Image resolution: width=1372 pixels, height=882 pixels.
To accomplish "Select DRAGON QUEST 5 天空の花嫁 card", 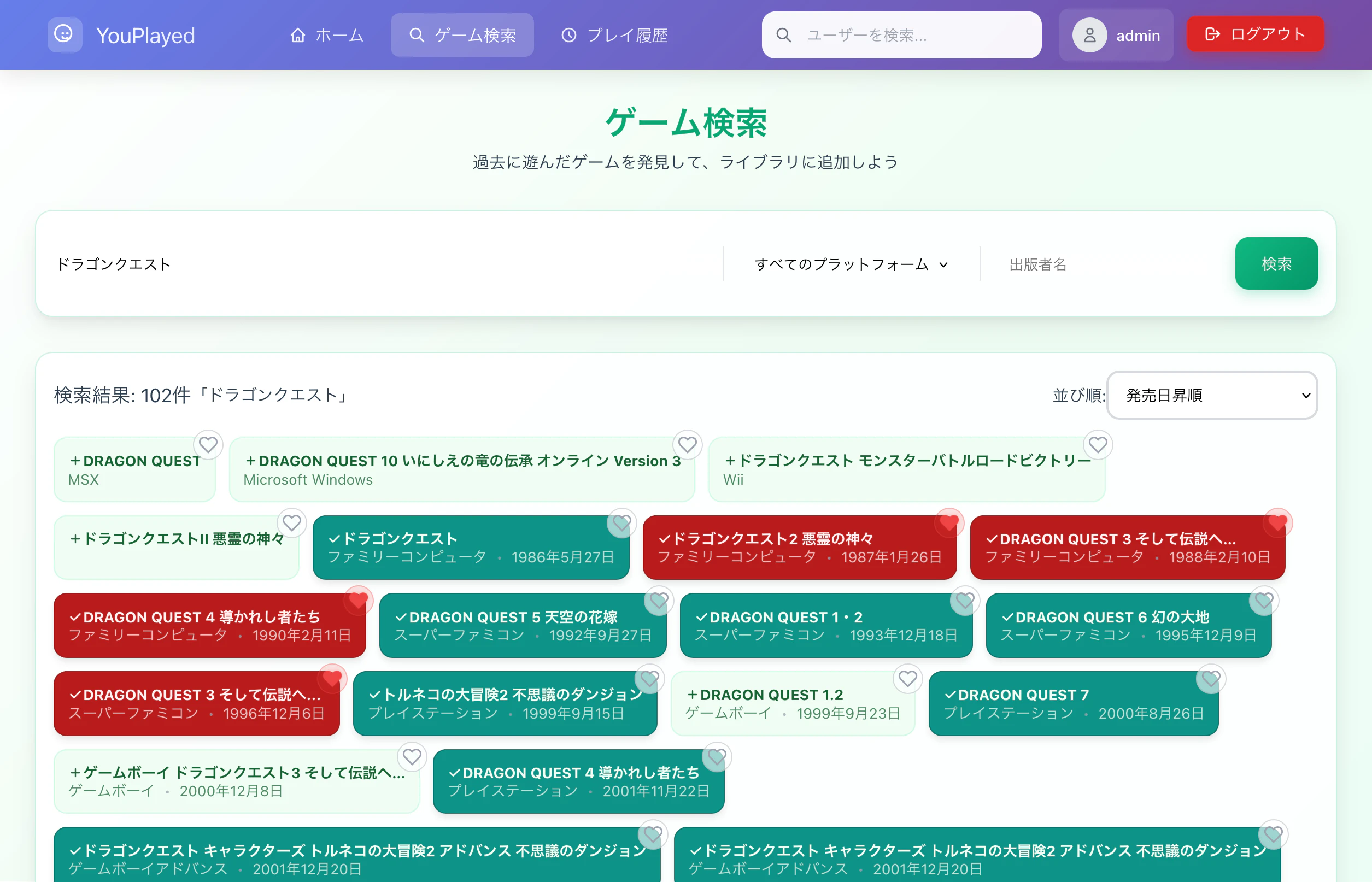I will pyautogui.click(x=523, y=625).
